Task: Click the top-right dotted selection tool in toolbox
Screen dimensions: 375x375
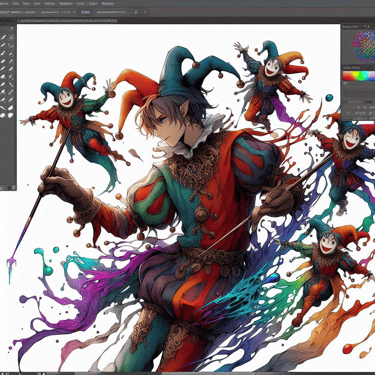Action: (x=11, y=37)
